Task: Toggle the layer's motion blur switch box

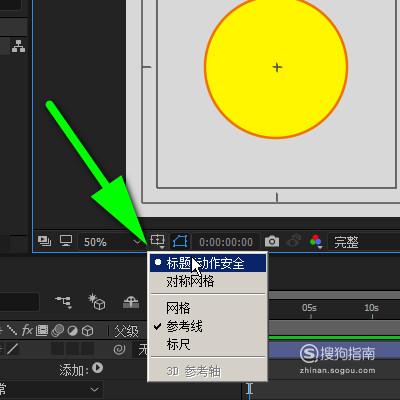Action: coord(57,349)
